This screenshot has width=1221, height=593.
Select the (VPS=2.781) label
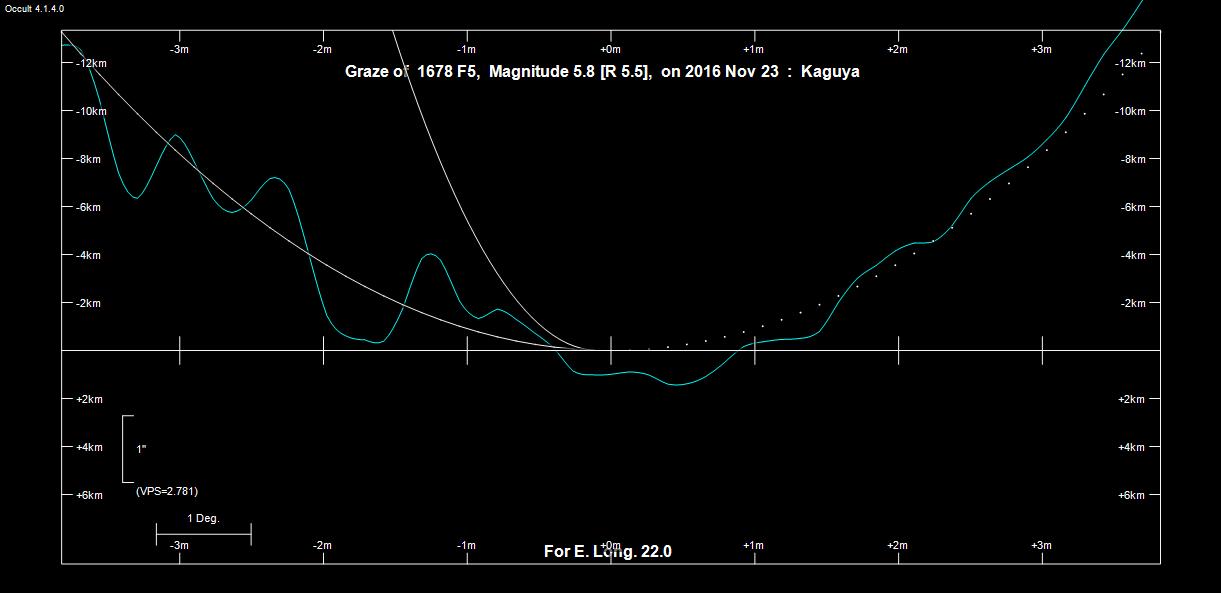click(173, 491)
